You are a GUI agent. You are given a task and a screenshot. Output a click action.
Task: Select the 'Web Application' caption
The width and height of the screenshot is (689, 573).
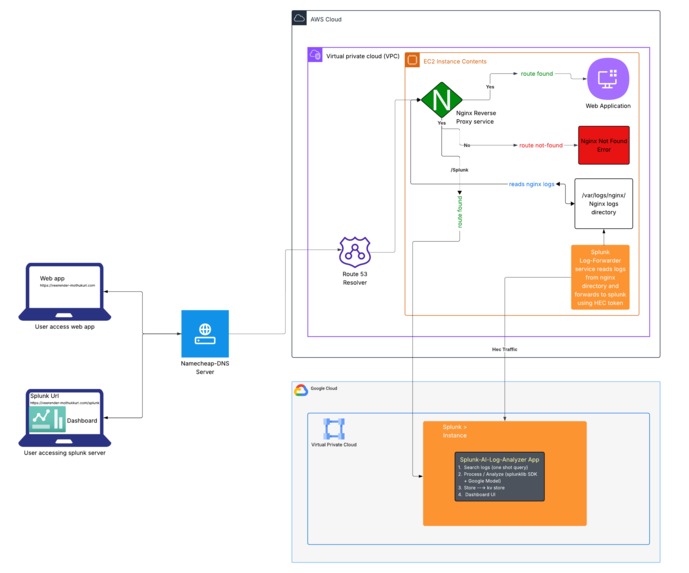point(608,106)
